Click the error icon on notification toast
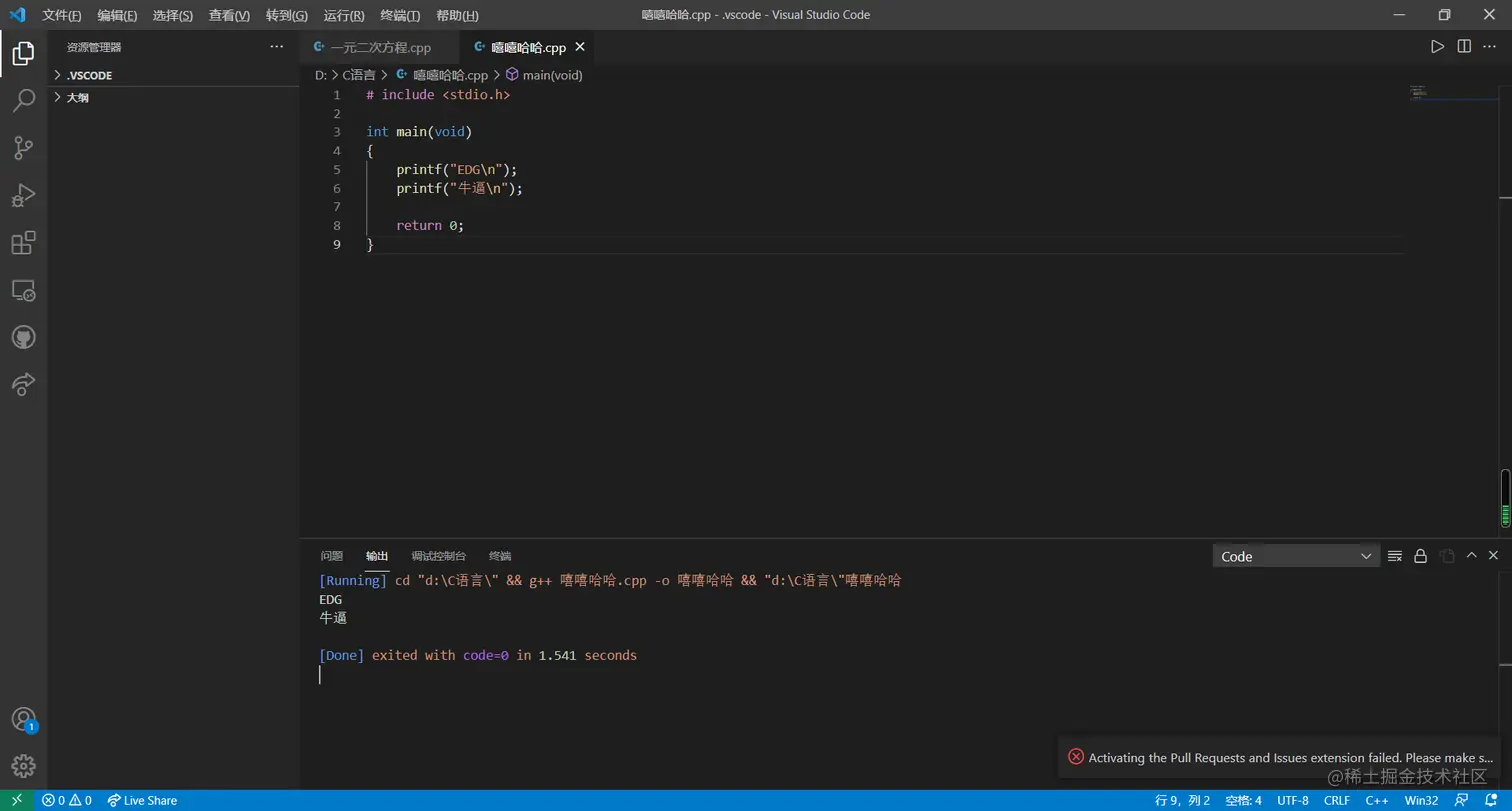1512x811 pixels. tap(1076, 757)
